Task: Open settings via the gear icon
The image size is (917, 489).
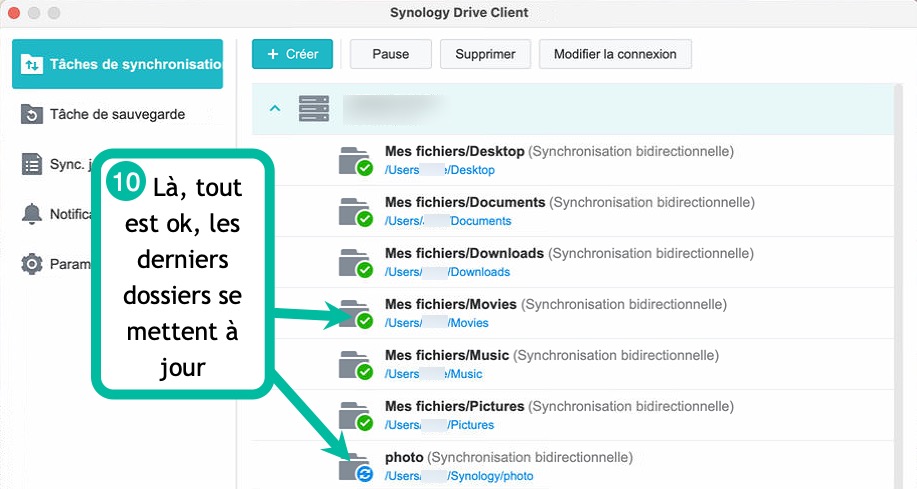Action: coord(33,264)
